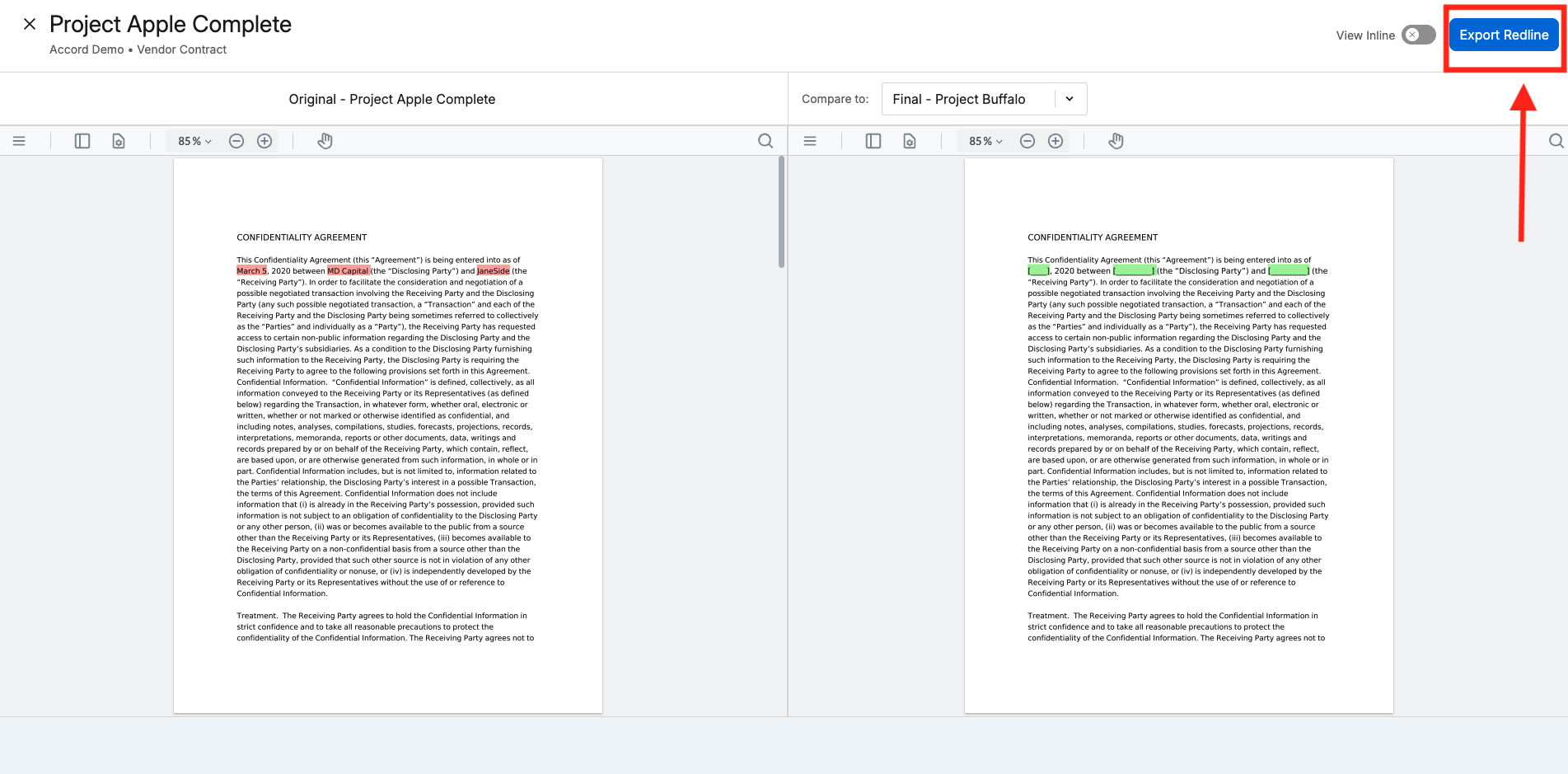
Task: Click the highlighted MD Capital redline text
Action: [x=348, y=270]
